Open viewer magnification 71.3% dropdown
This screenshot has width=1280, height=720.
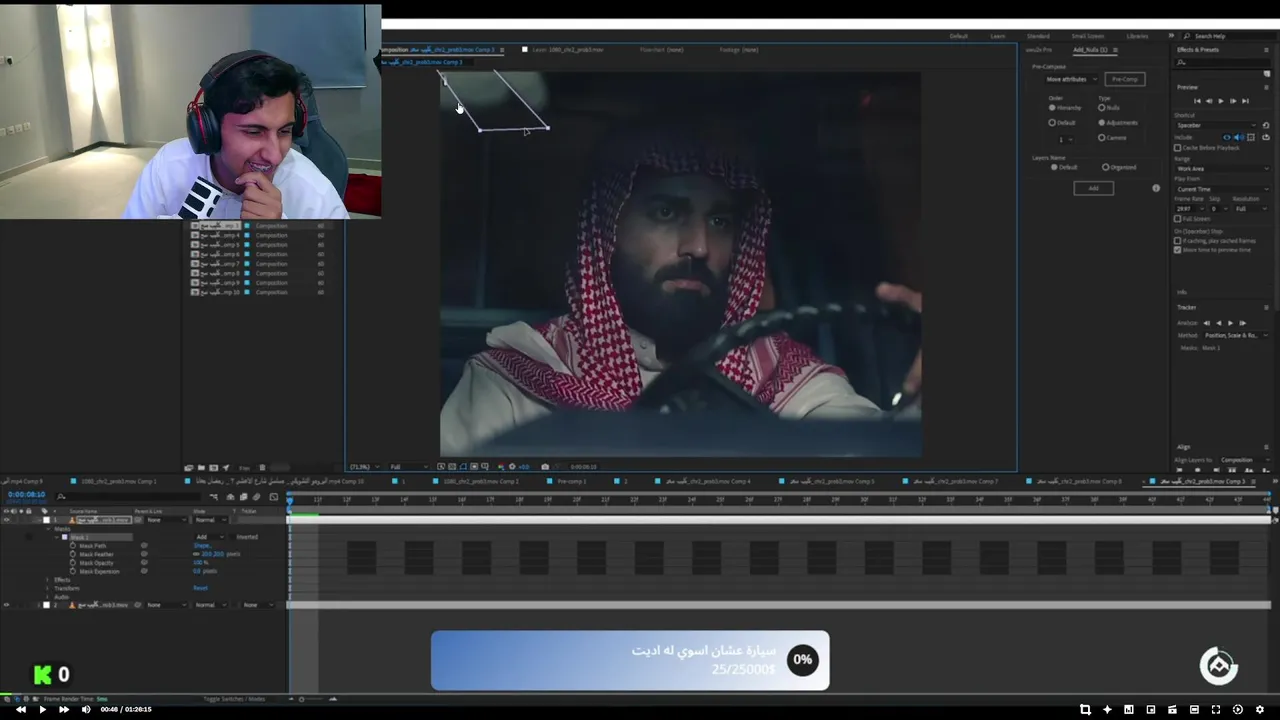pyautogui.click(x=364, y=467)
